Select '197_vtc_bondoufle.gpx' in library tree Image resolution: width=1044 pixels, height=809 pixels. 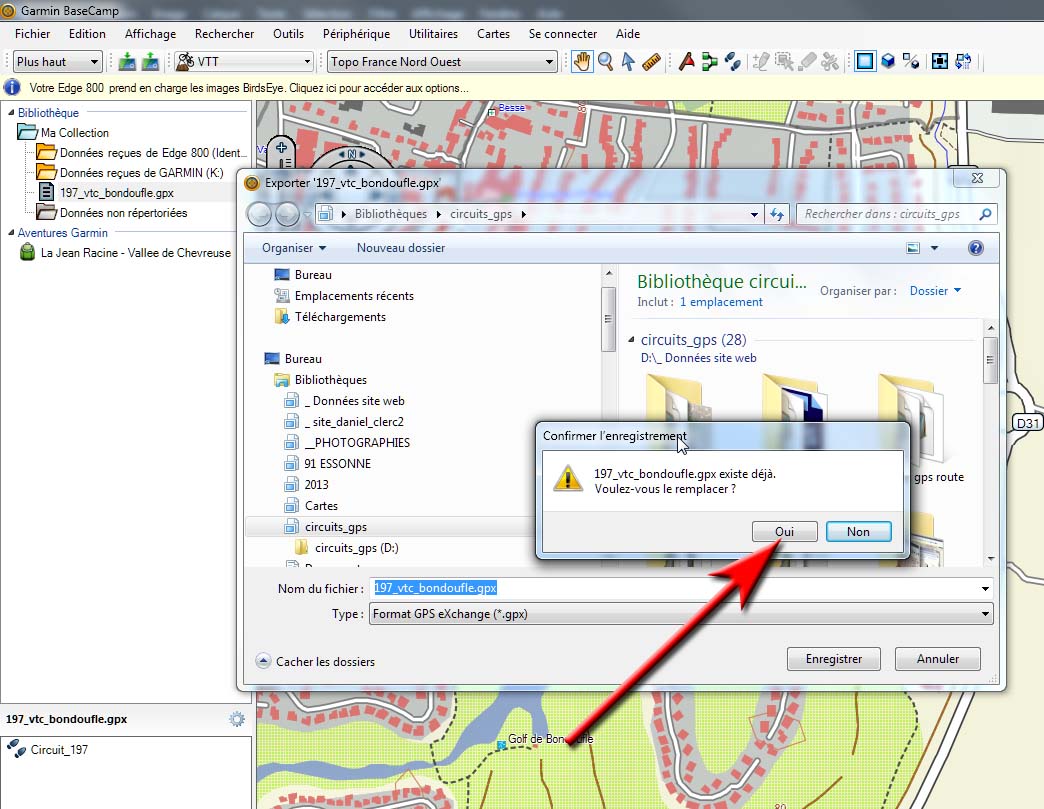tap(117, 192)
